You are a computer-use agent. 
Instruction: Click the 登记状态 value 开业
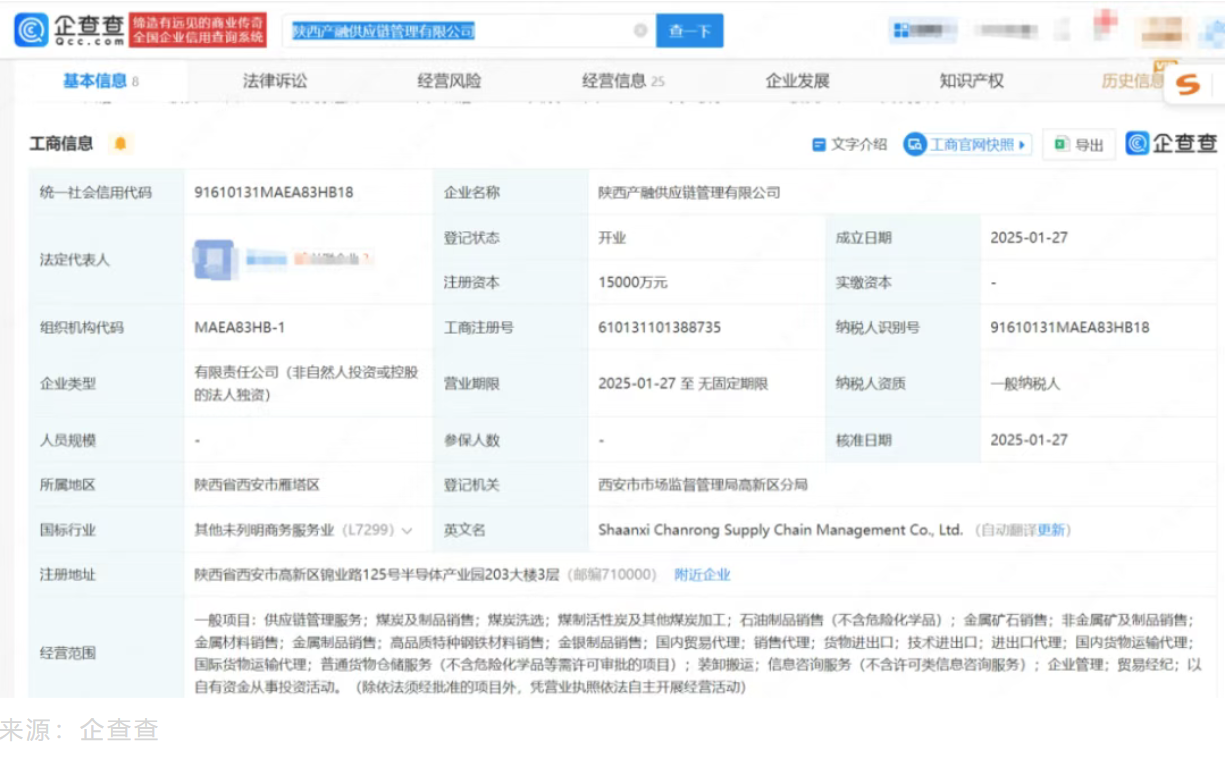[612, 238]
